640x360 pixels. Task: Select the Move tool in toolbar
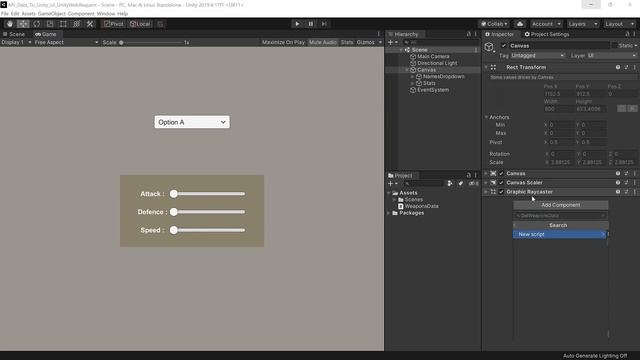coord(23,24)
